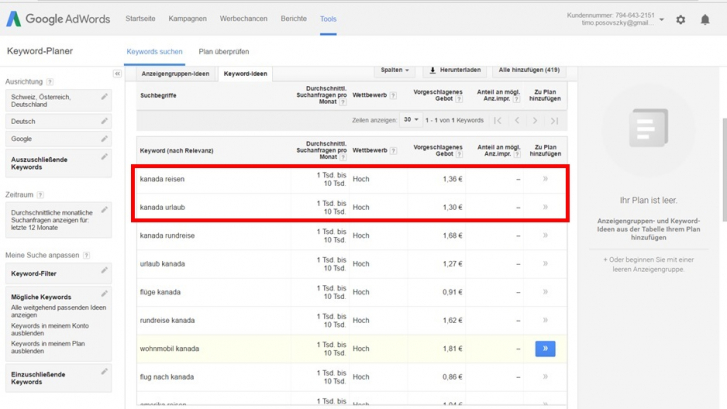
Task: Click the page vertical scrollbar
Action: (x=724, y=170)
